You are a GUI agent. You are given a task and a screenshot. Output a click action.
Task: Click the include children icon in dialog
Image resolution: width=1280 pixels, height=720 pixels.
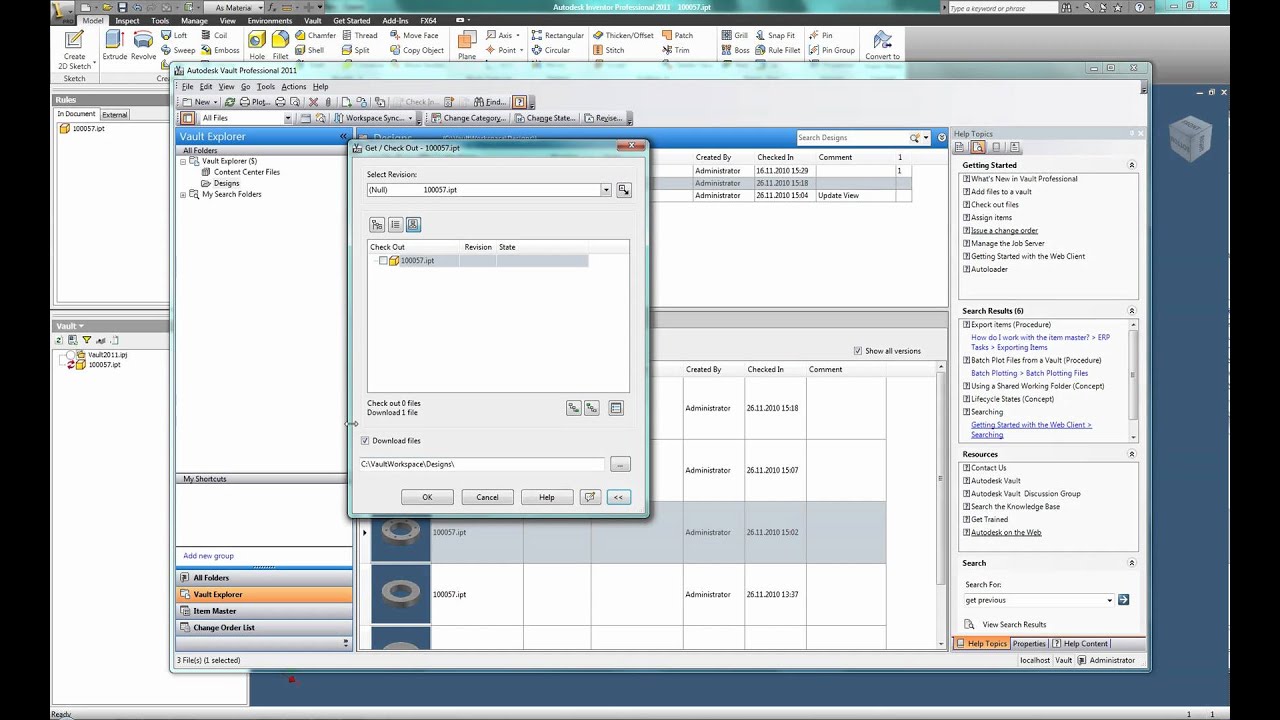click(x=574, y=408)
